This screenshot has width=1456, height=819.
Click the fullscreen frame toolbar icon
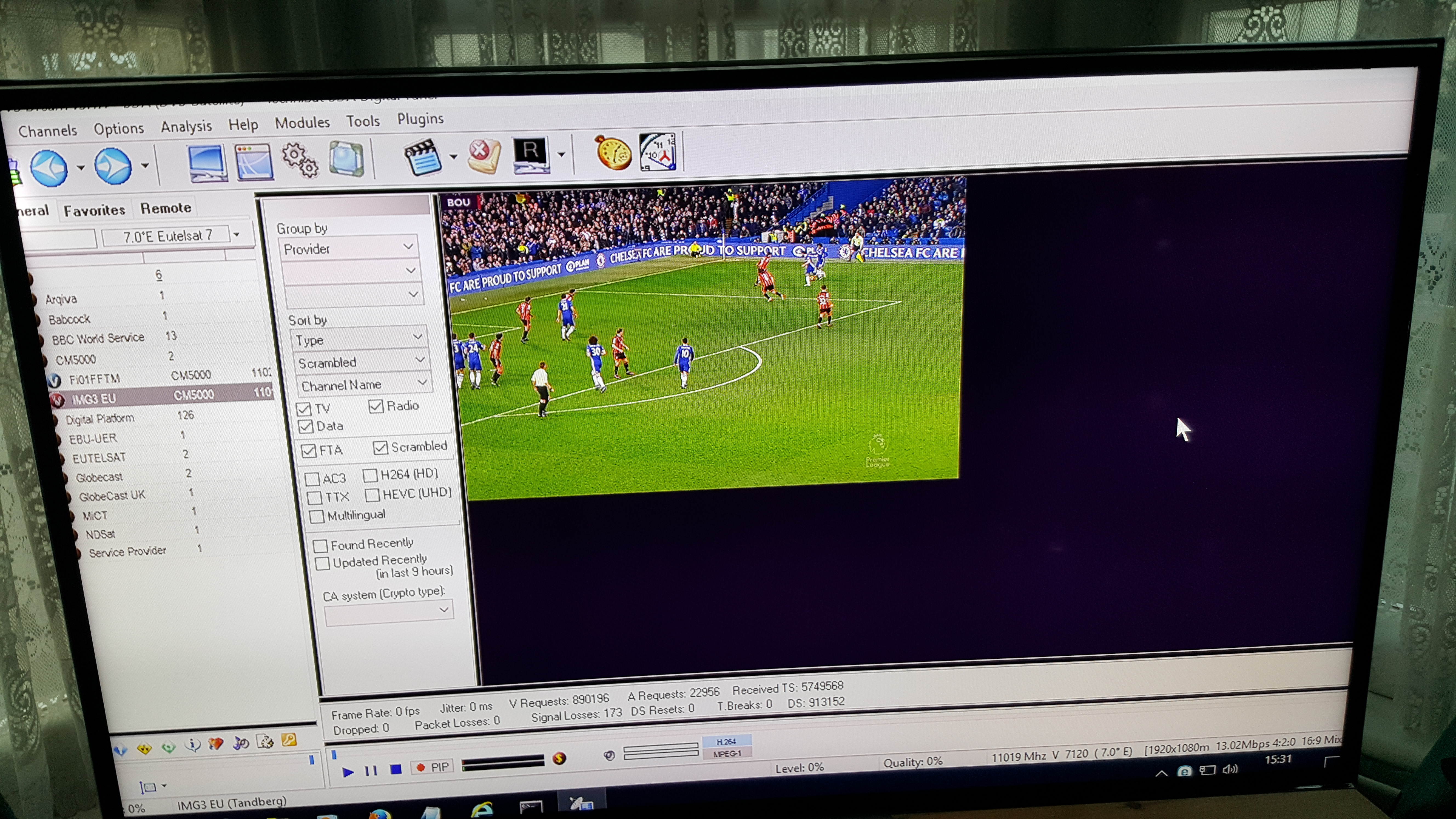click(346, 159)
